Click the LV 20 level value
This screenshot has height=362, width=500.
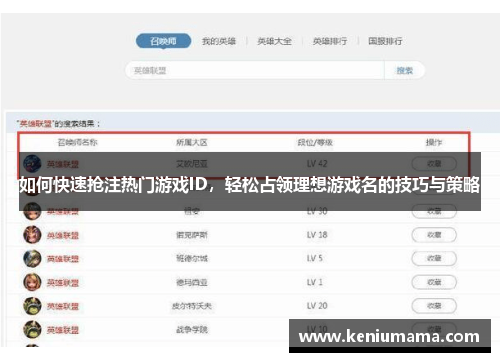point(317,305)
